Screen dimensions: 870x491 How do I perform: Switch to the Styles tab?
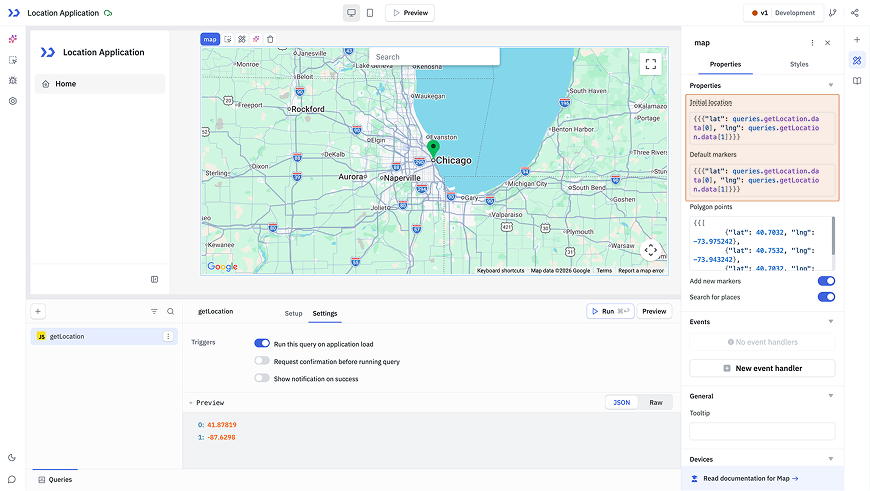point(799,64)
